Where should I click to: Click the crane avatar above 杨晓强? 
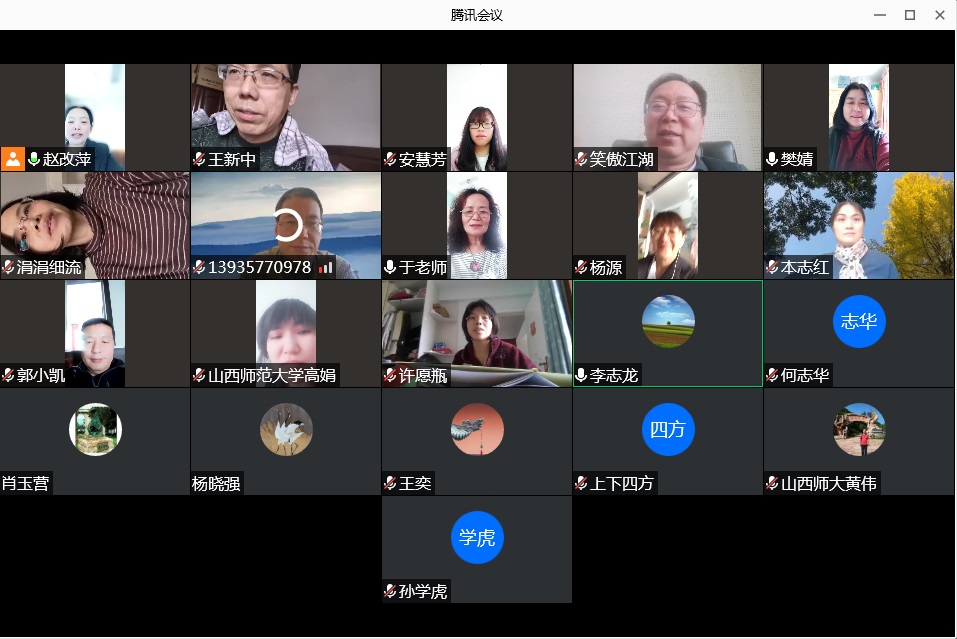tap(286, 429)
